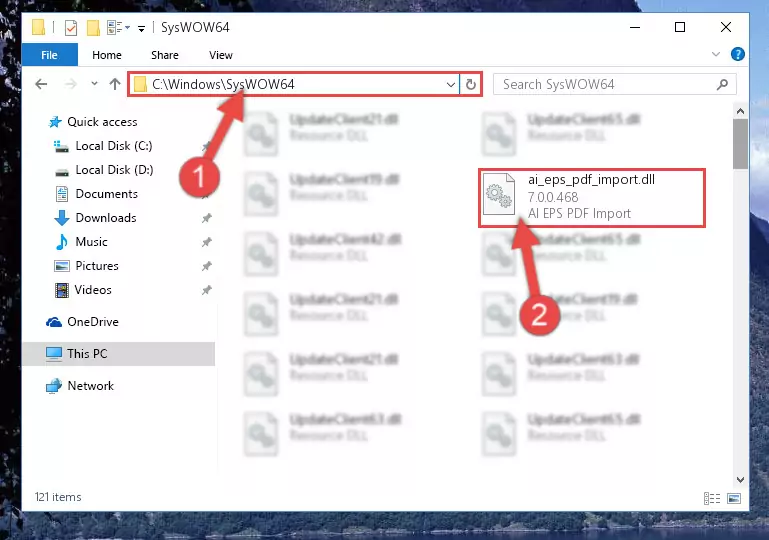Viewport: 769px width, 540px height.
Task: Click the folder icon in title bar
Action: pyautogui.click(x=38, y=27)
